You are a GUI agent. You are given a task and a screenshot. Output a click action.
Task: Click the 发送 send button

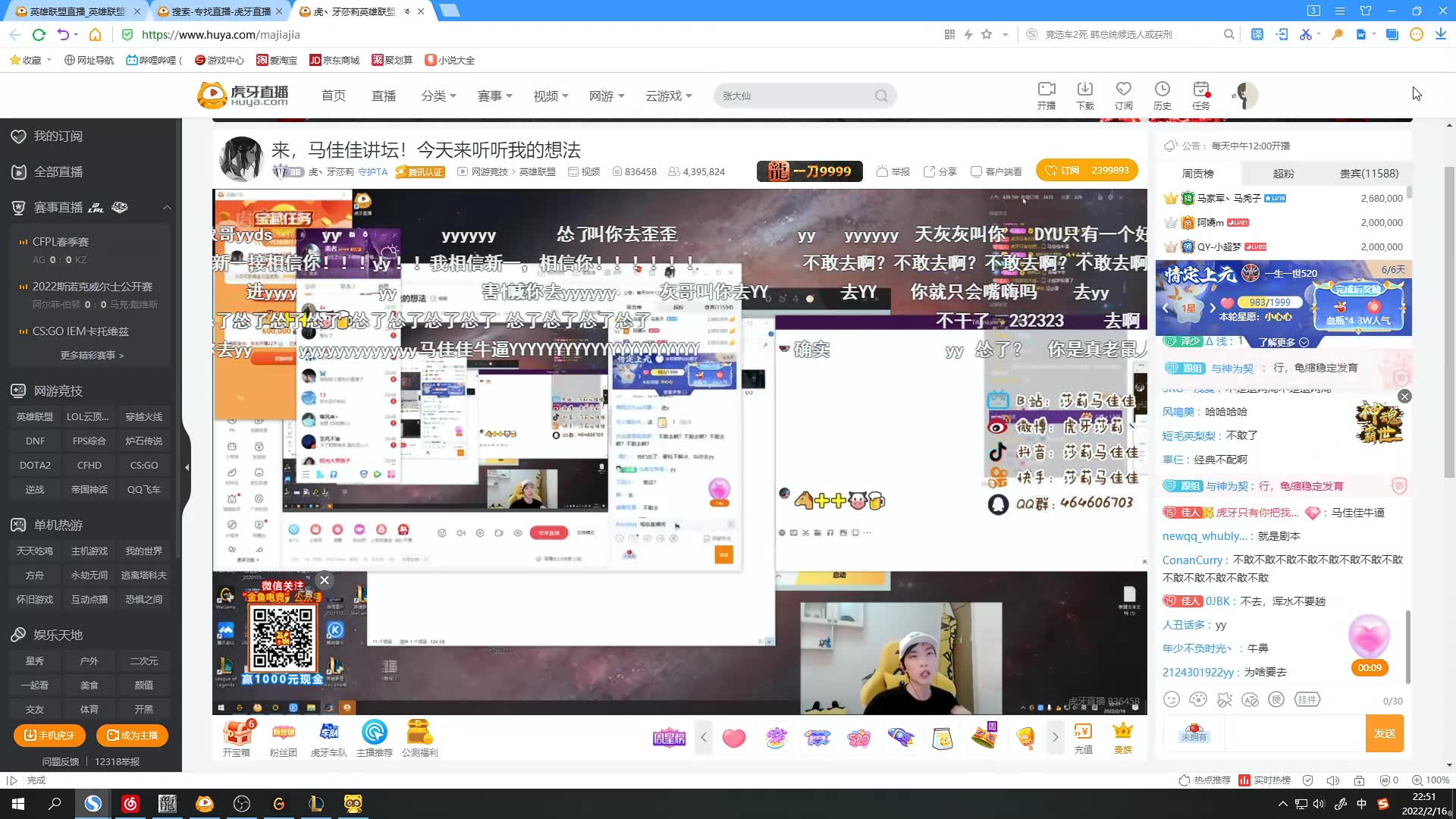click(x=1385, y=733)
